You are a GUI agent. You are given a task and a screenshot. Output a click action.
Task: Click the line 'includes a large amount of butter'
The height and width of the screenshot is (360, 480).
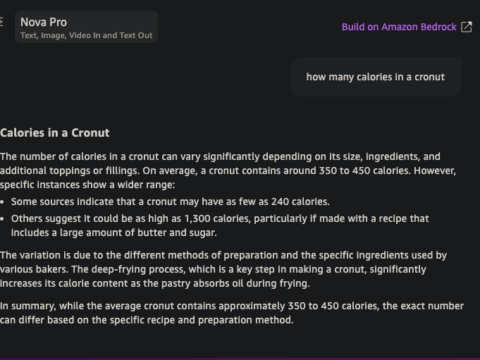tap(114, 232)
